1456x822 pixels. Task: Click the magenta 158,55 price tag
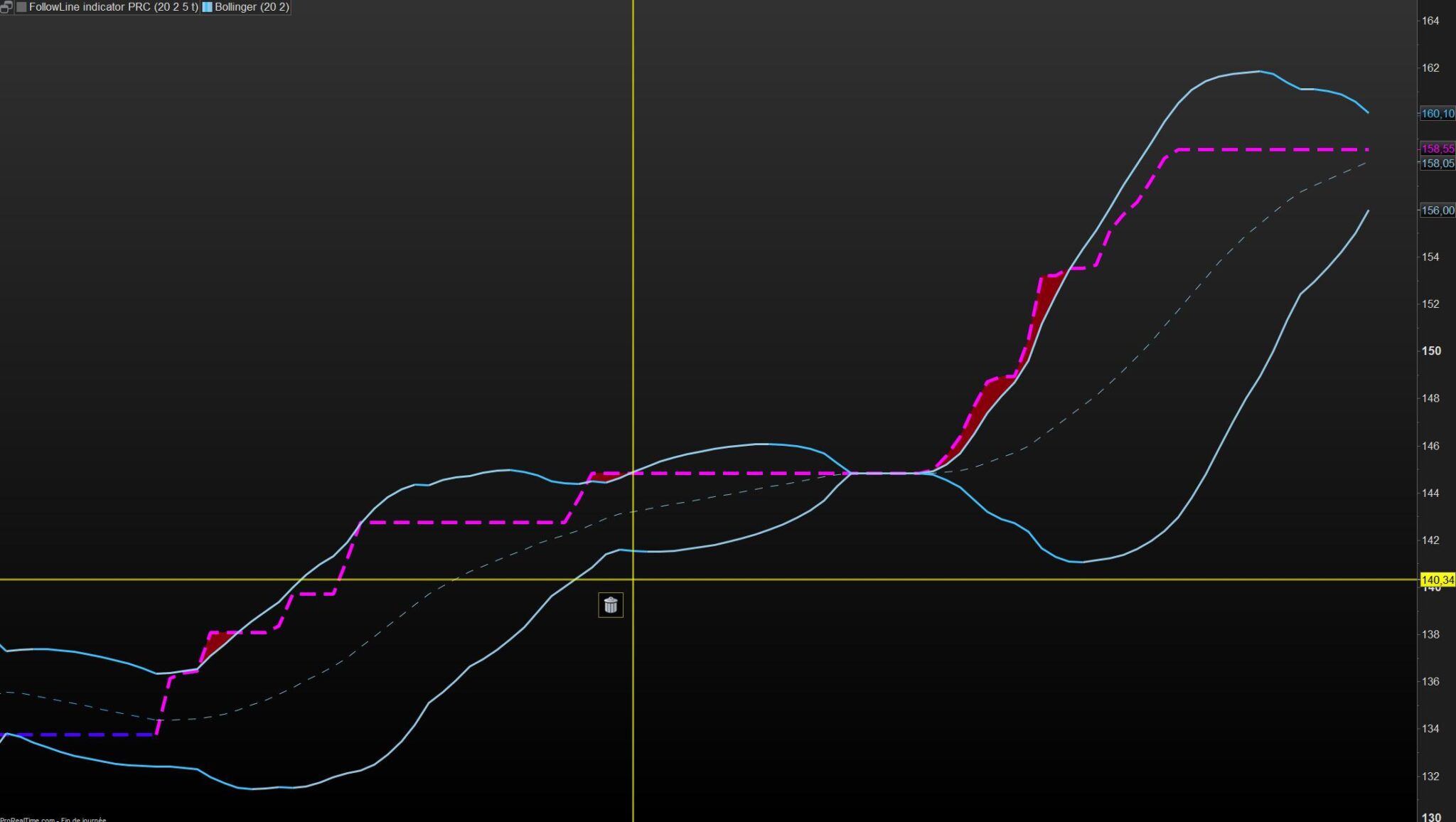[1437, 149]
